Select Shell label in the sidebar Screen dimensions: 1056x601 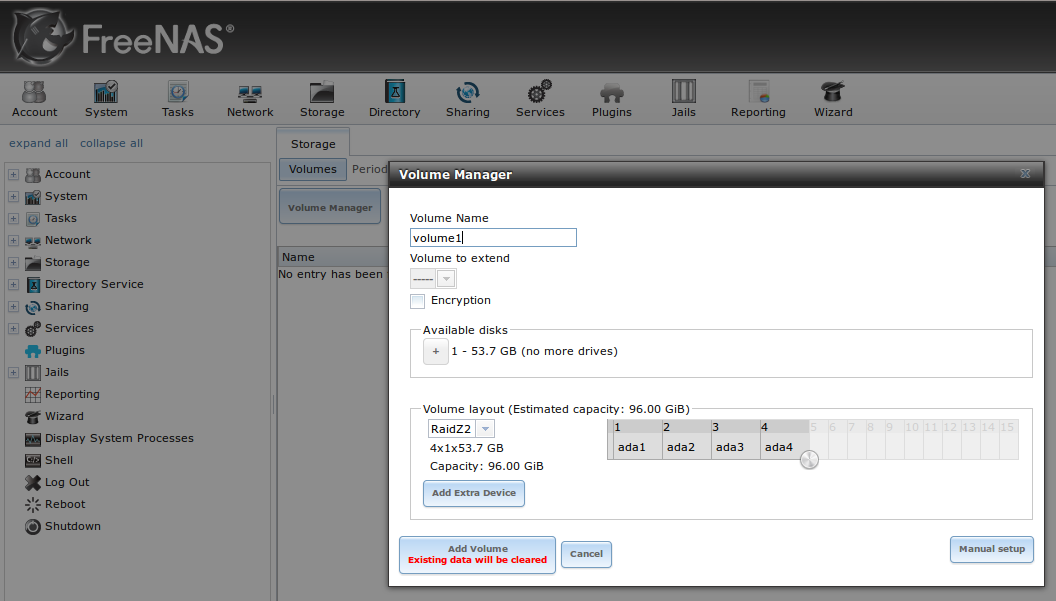[59, 460]
